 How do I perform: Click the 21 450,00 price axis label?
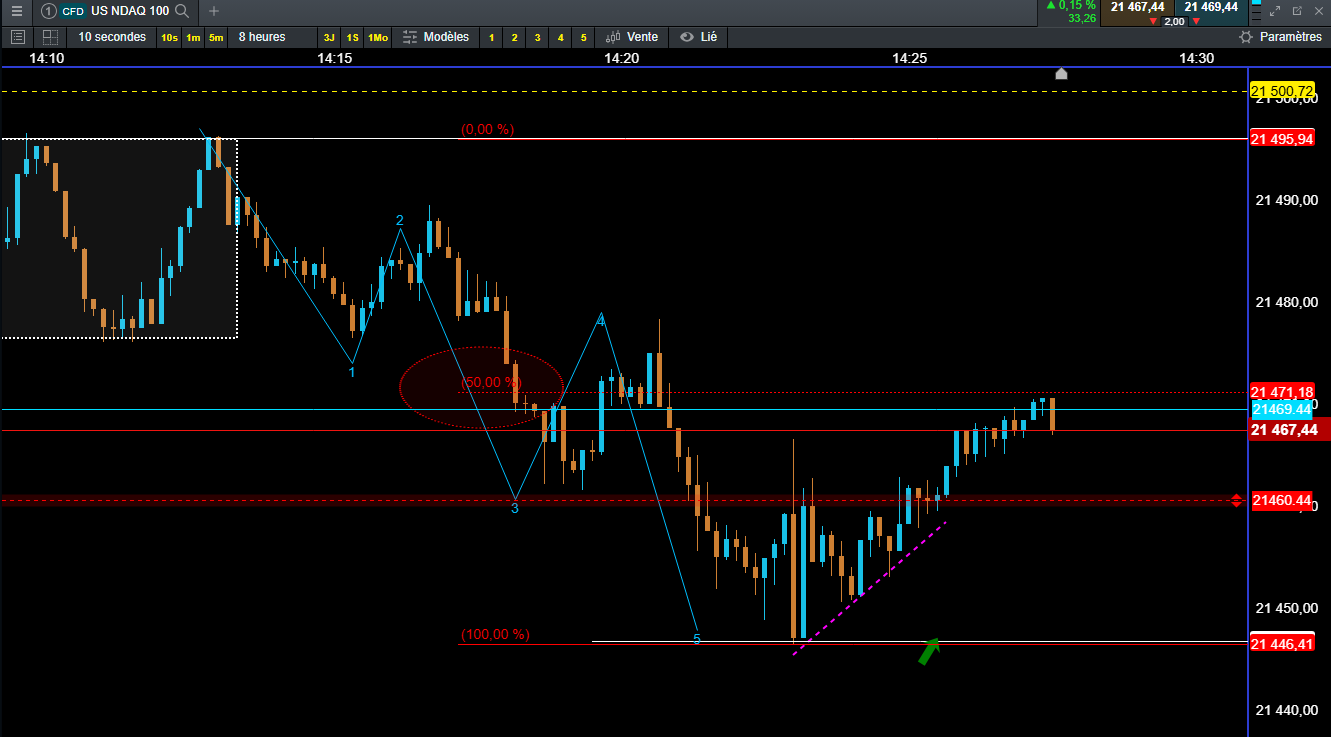pos(1286,608)
